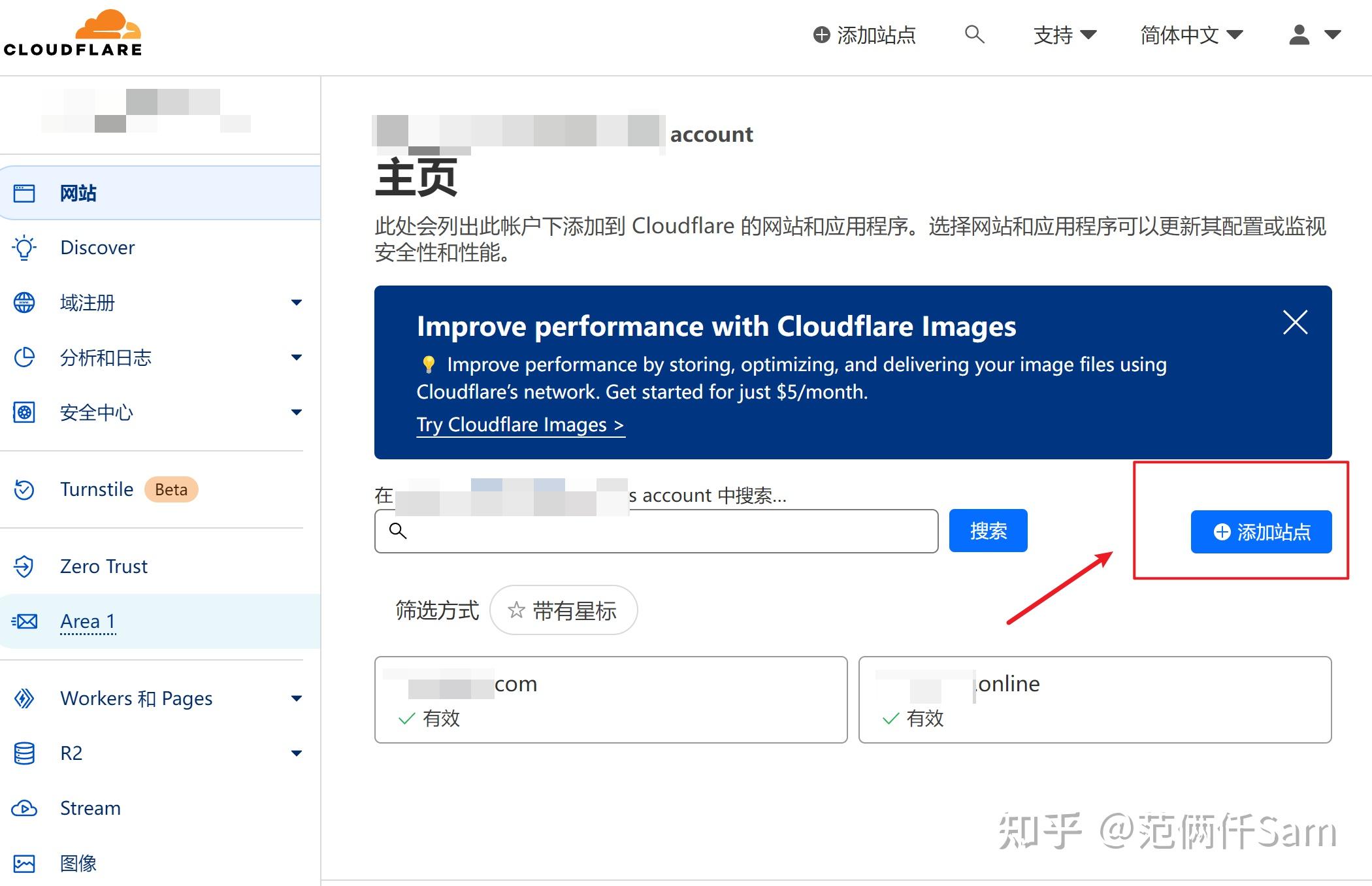Image resolution: width=1372 pixels, height=886 pixels.
Task: Click the Websites sidebar window icon
Action: pos(24,193)
